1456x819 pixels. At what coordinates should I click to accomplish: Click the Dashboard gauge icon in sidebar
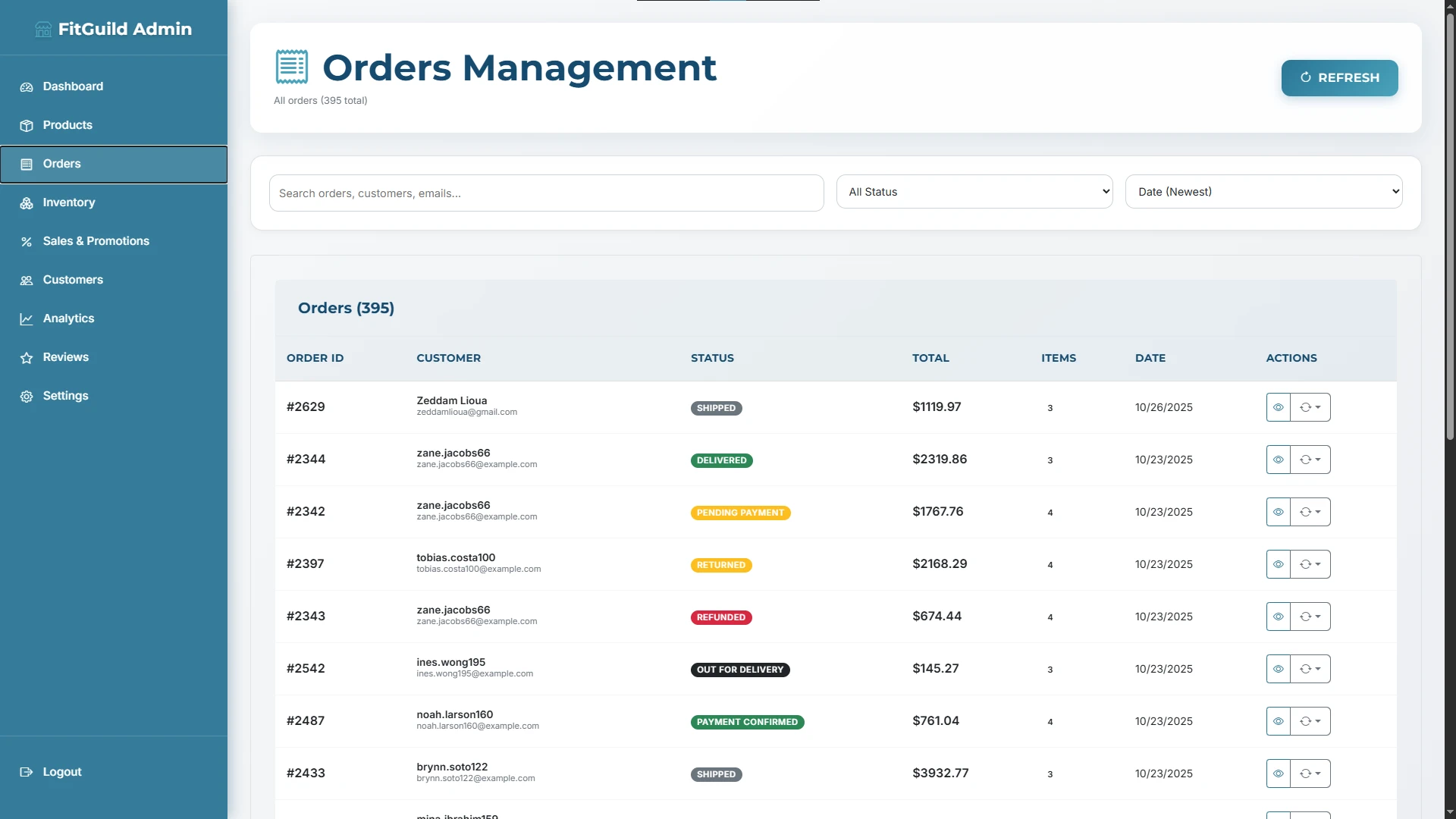(27, 87)
